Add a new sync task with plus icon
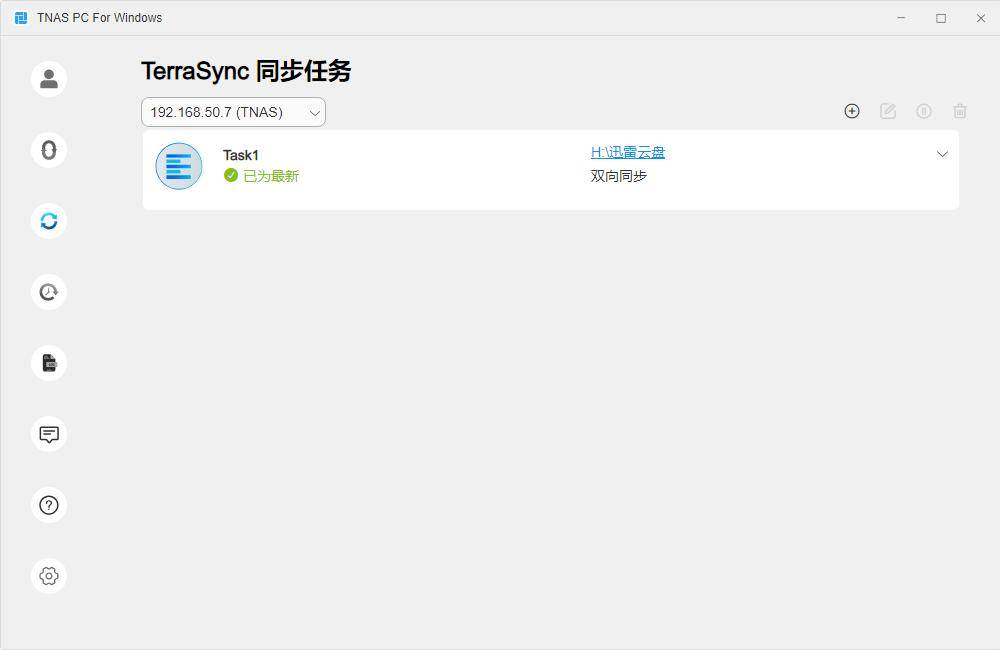This screenshot has width=1000, height=650. tap(852, 111)
